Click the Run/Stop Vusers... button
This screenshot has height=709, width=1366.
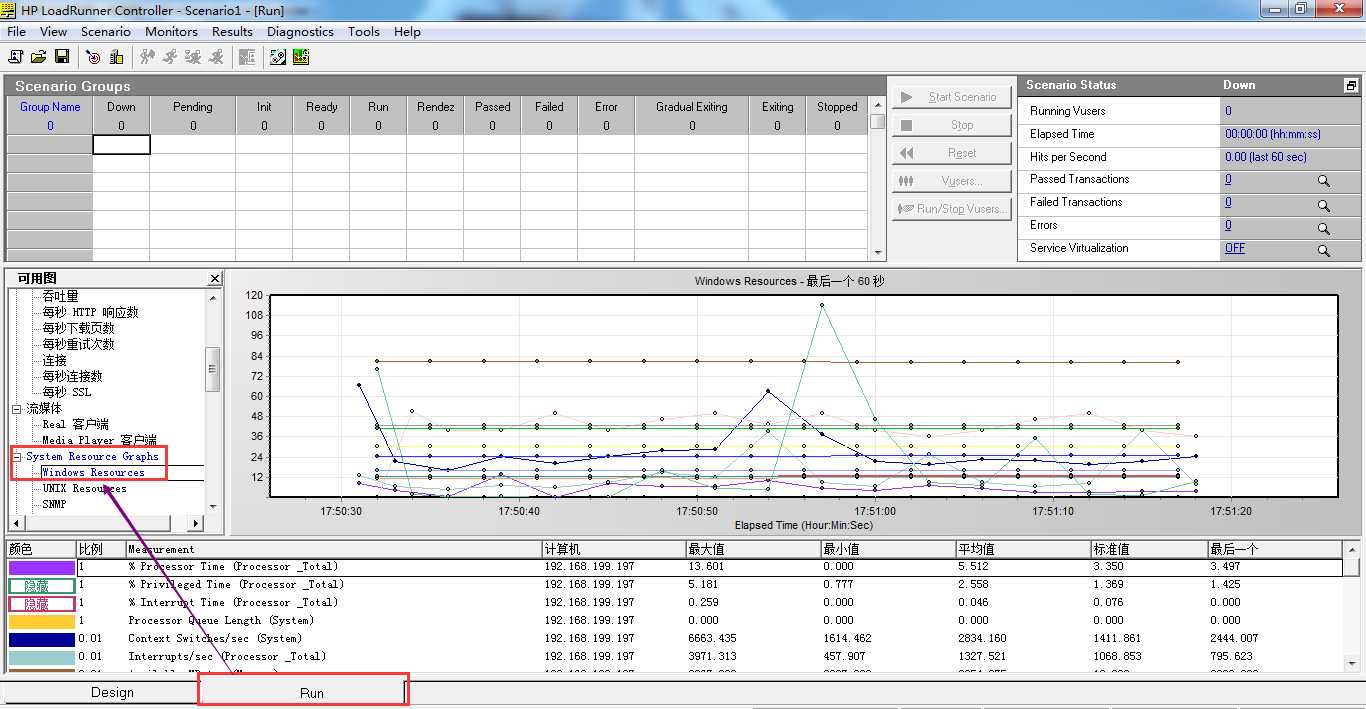pyautogui.click(x=951, y=209)
